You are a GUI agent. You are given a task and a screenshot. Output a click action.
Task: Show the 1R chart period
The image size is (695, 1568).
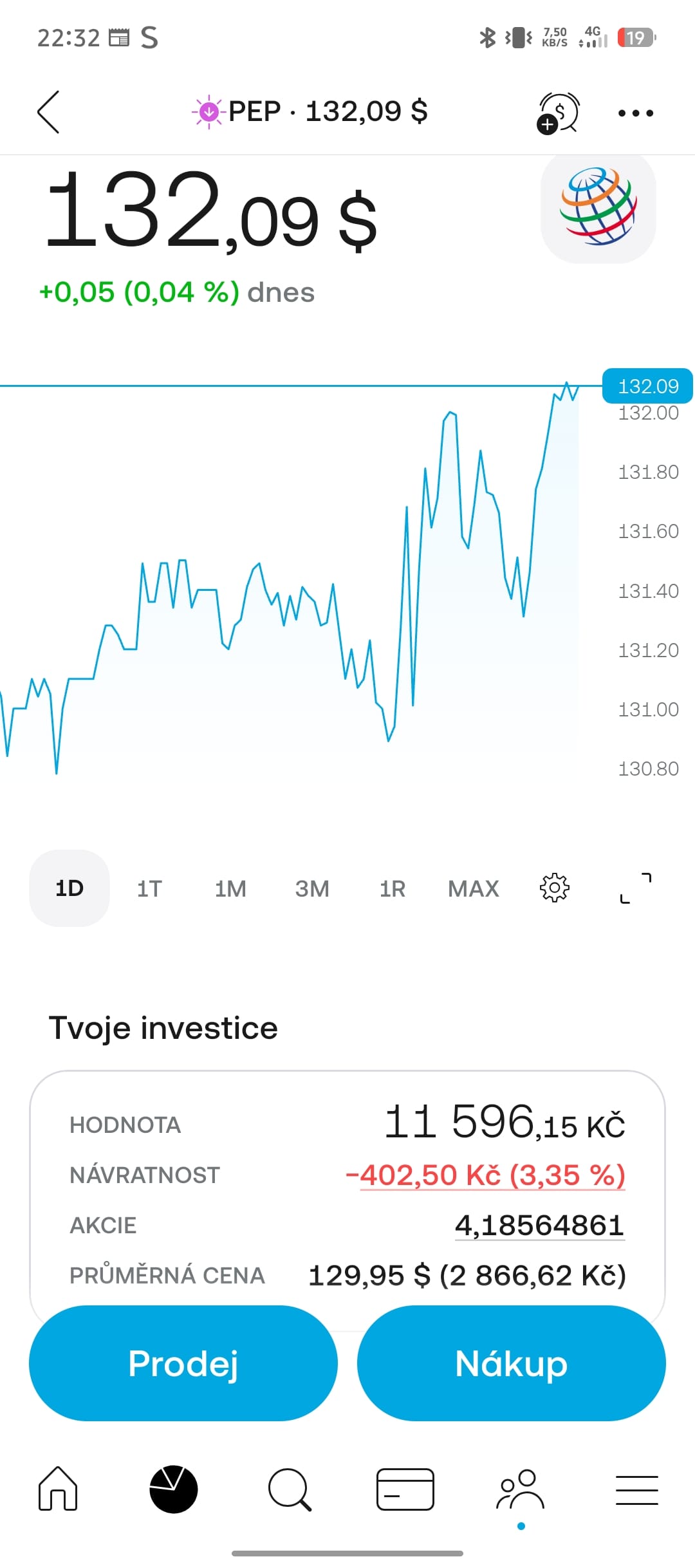click(392, 888)
